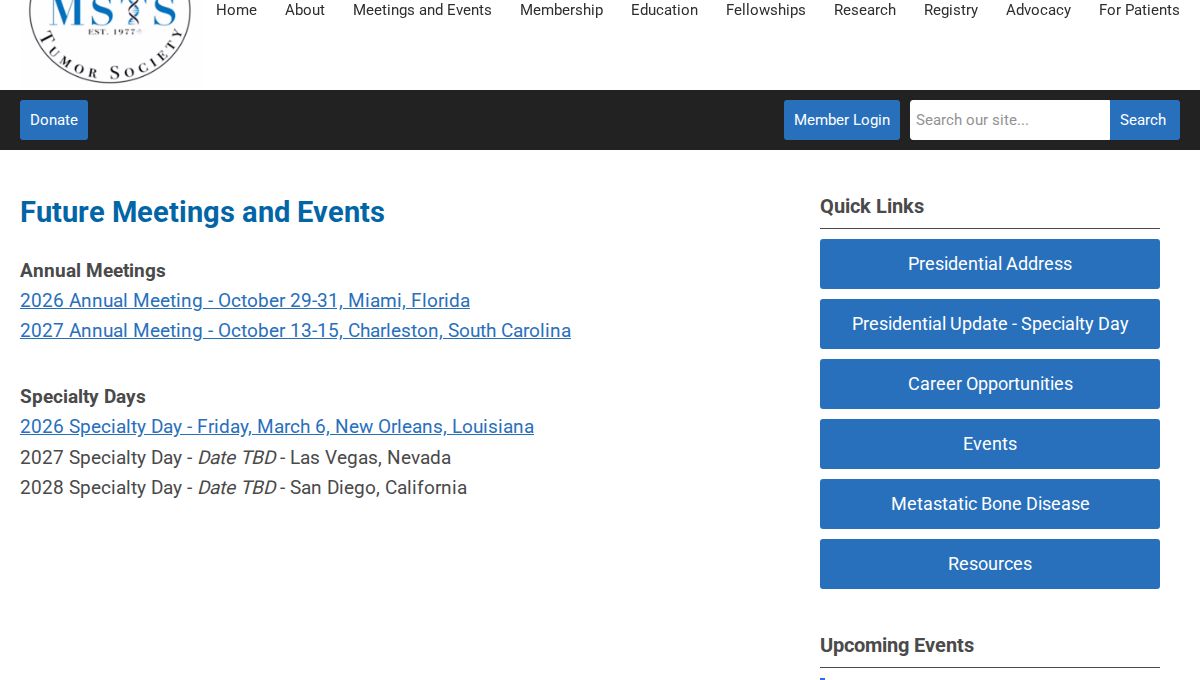Image resolution: width=1200 pixels, height=680 pixels.
Task: Click the Search button
Action: pyautogui.click(x=1145, y=120)
